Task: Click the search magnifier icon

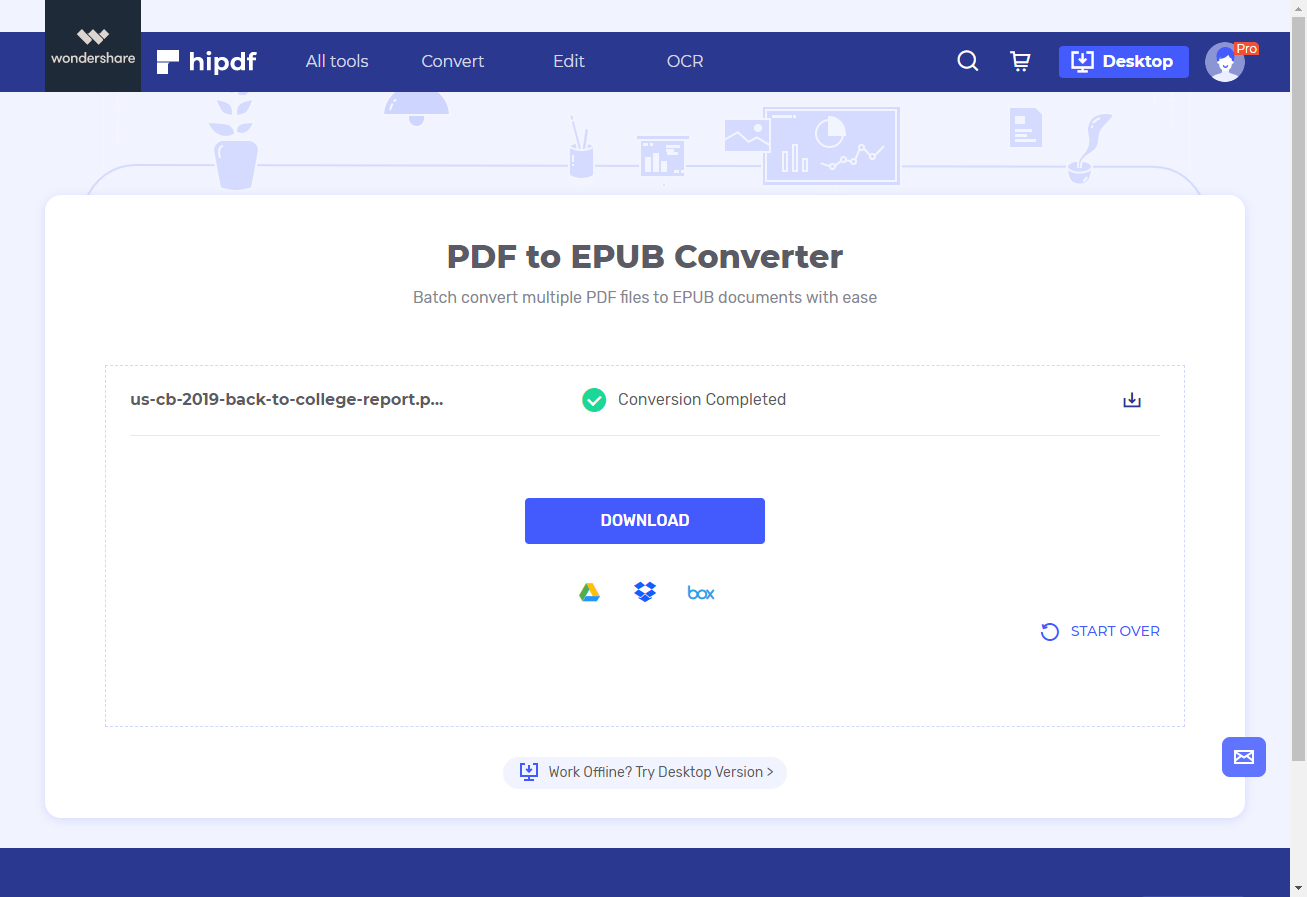Action: 968,61
